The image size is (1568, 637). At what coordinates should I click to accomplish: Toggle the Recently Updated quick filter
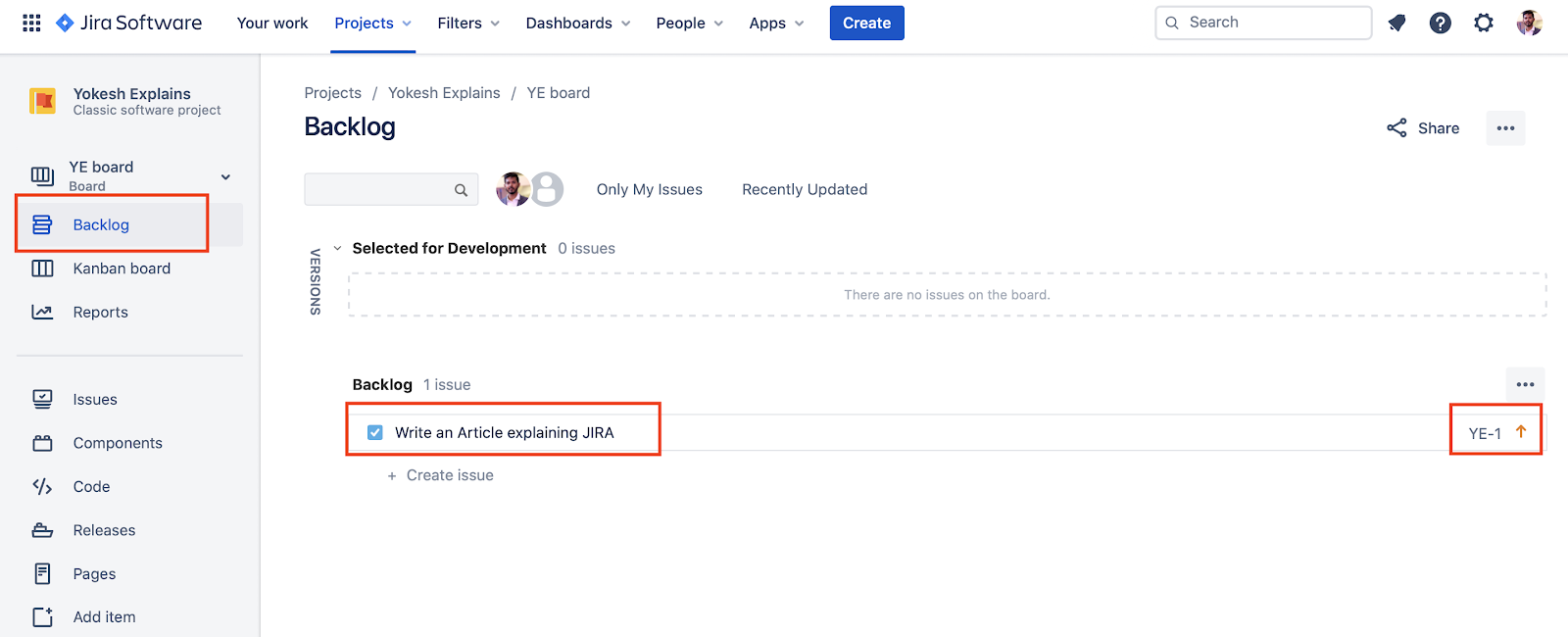(x=805, y=189)
